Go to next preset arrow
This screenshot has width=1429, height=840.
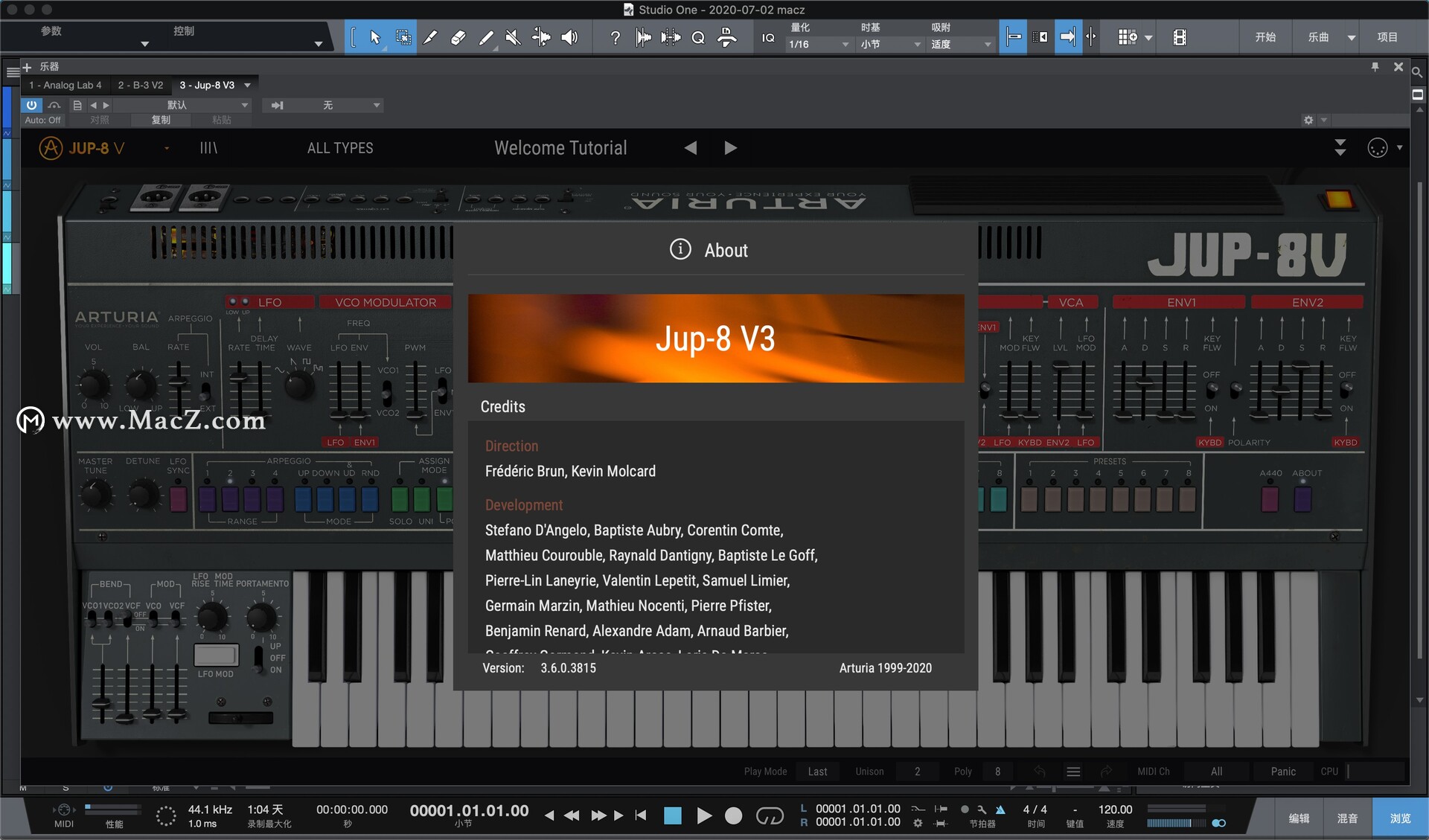click(x=730, y=148)
